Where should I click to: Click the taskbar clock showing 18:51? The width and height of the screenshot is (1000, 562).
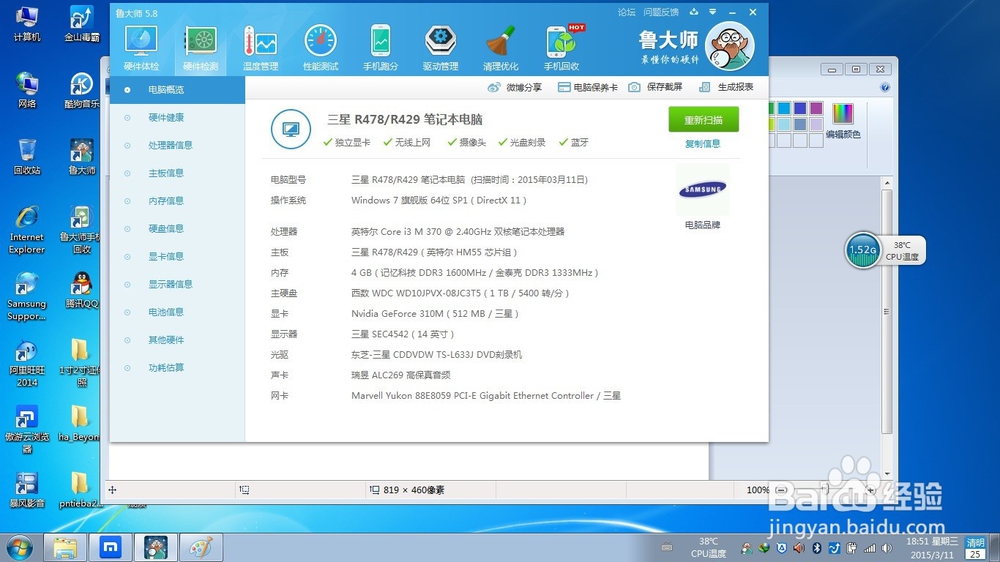[932, 548]
